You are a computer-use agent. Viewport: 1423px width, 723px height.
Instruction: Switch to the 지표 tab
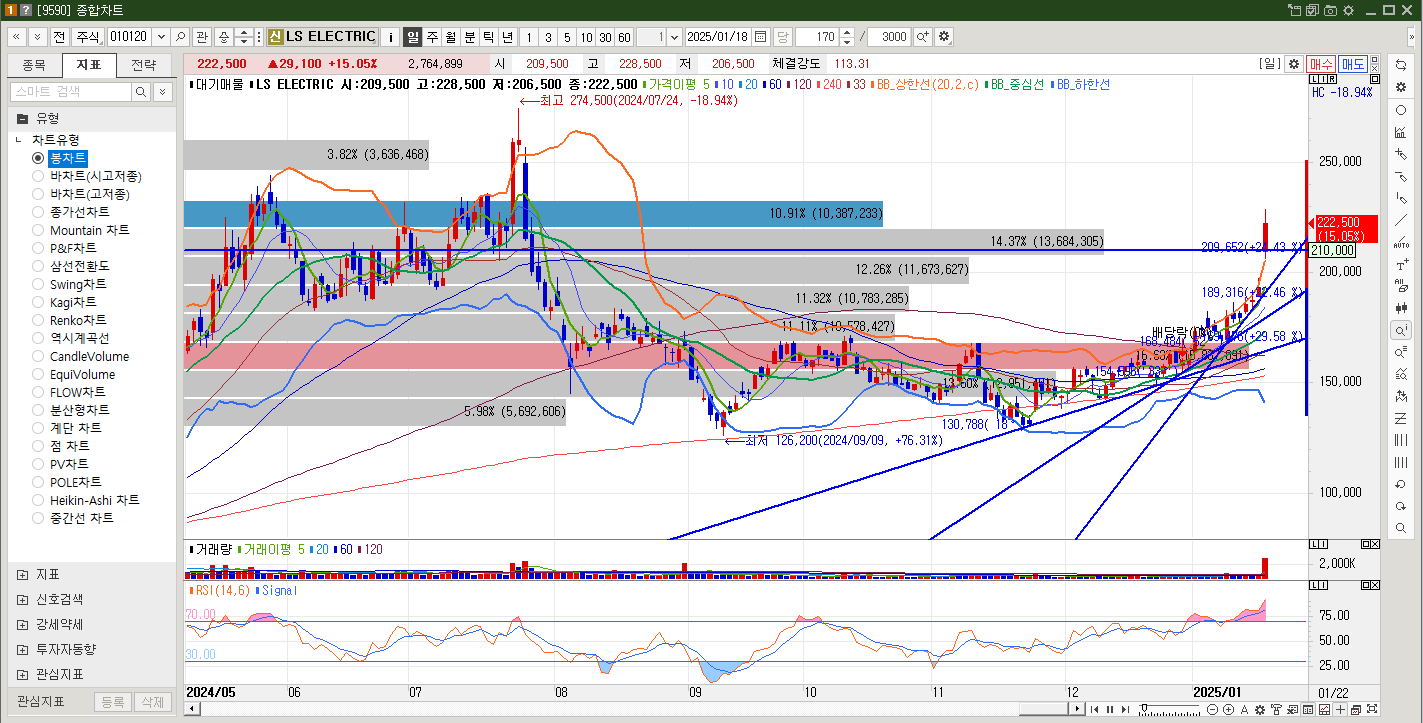click(x=88, y=66)
